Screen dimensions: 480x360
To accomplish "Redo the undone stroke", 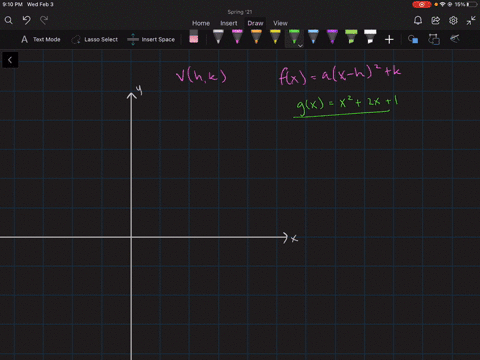I will [44, 21].
